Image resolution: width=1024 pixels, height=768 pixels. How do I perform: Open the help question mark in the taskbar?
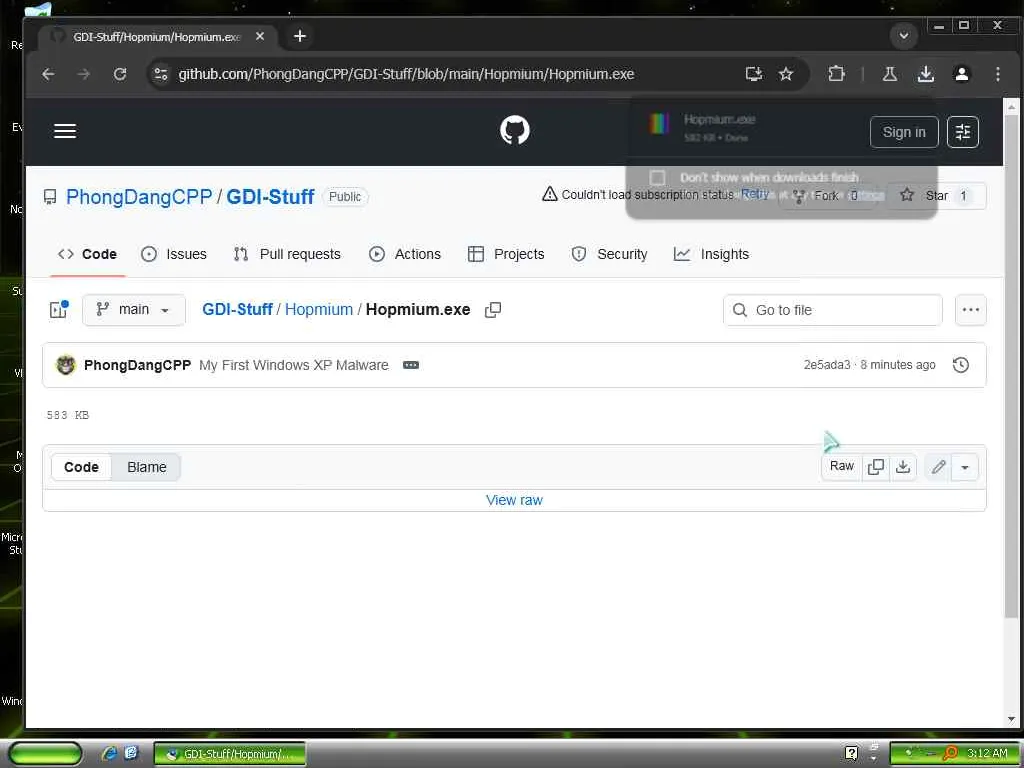[851, 754]
